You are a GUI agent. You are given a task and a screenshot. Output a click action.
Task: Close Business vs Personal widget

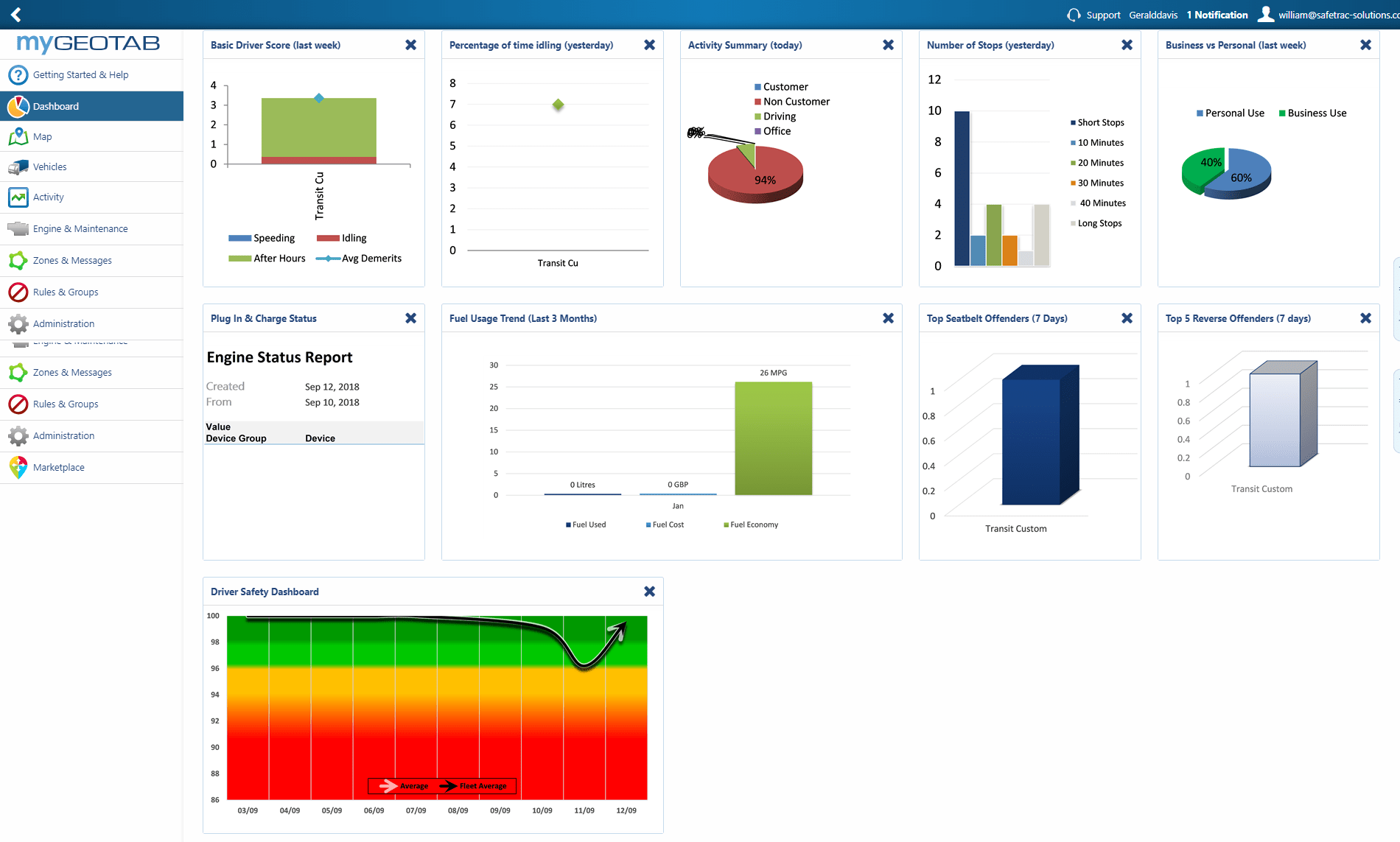tap(1366, 45)
